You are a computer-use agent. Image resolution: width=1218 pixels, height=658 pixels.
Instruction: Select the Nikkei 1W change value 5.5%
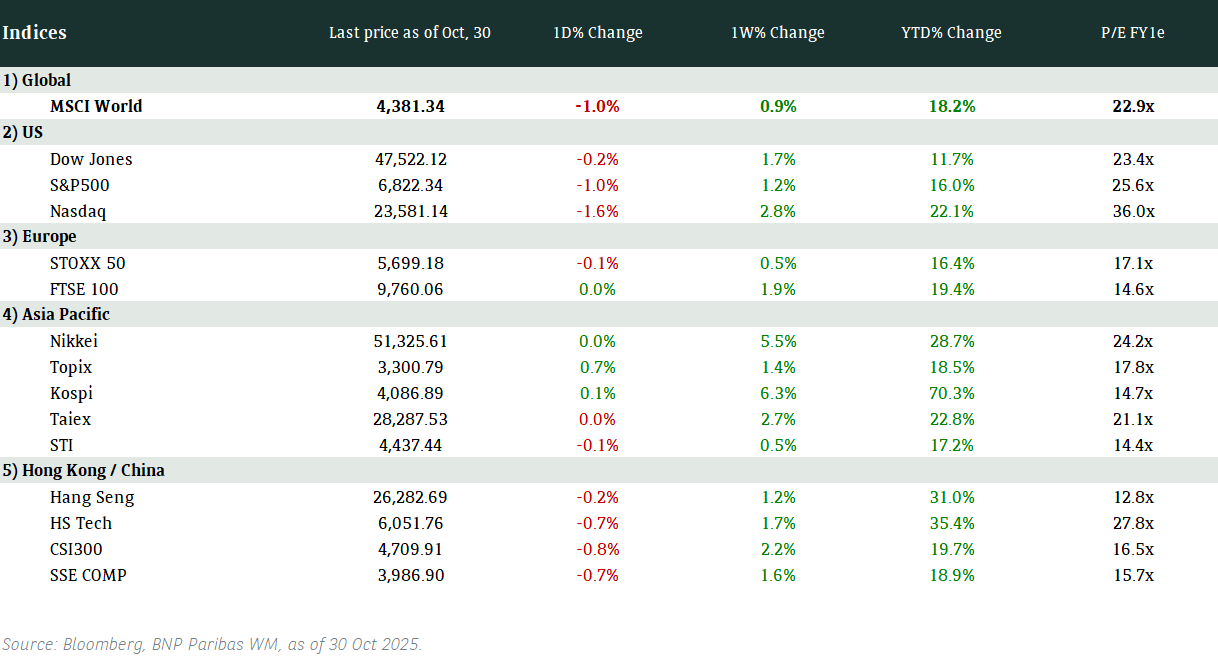(x=778, y=341)
